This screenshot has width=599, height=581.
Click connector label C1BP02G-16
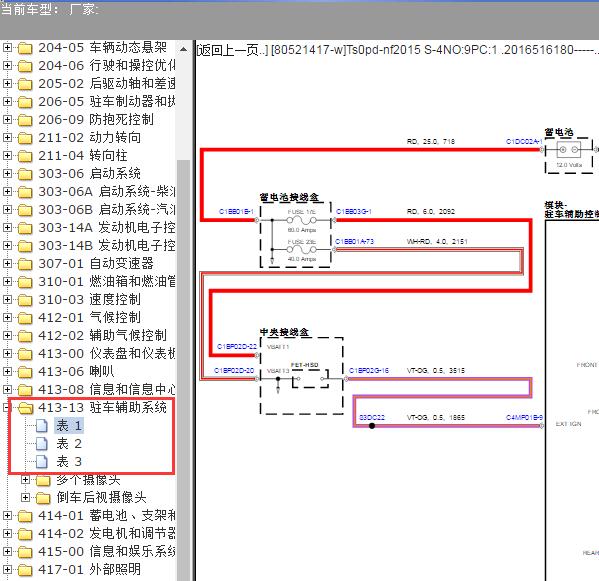point(369,371)
